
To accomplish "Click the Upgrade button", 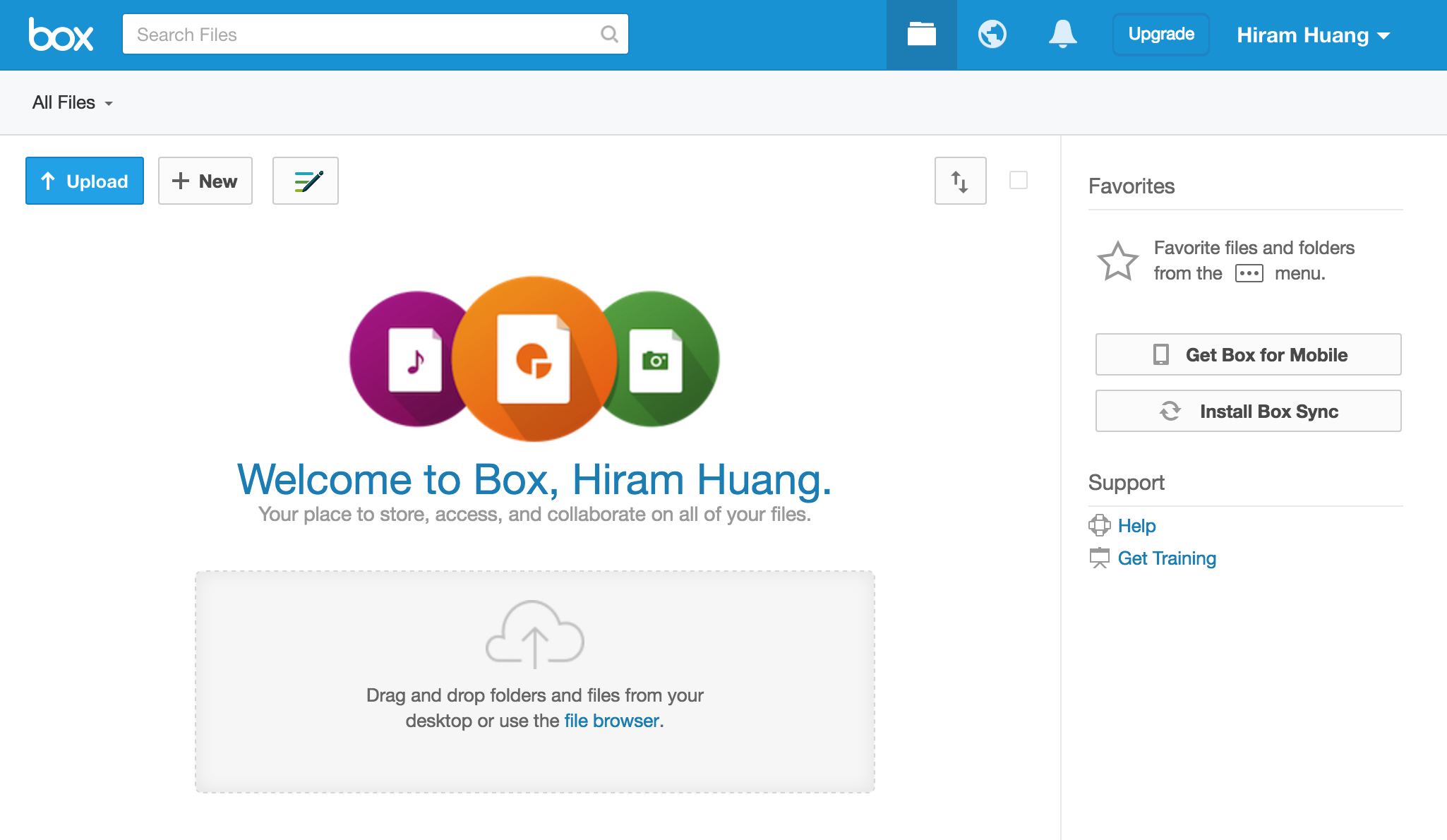I will coord(1161,34).
